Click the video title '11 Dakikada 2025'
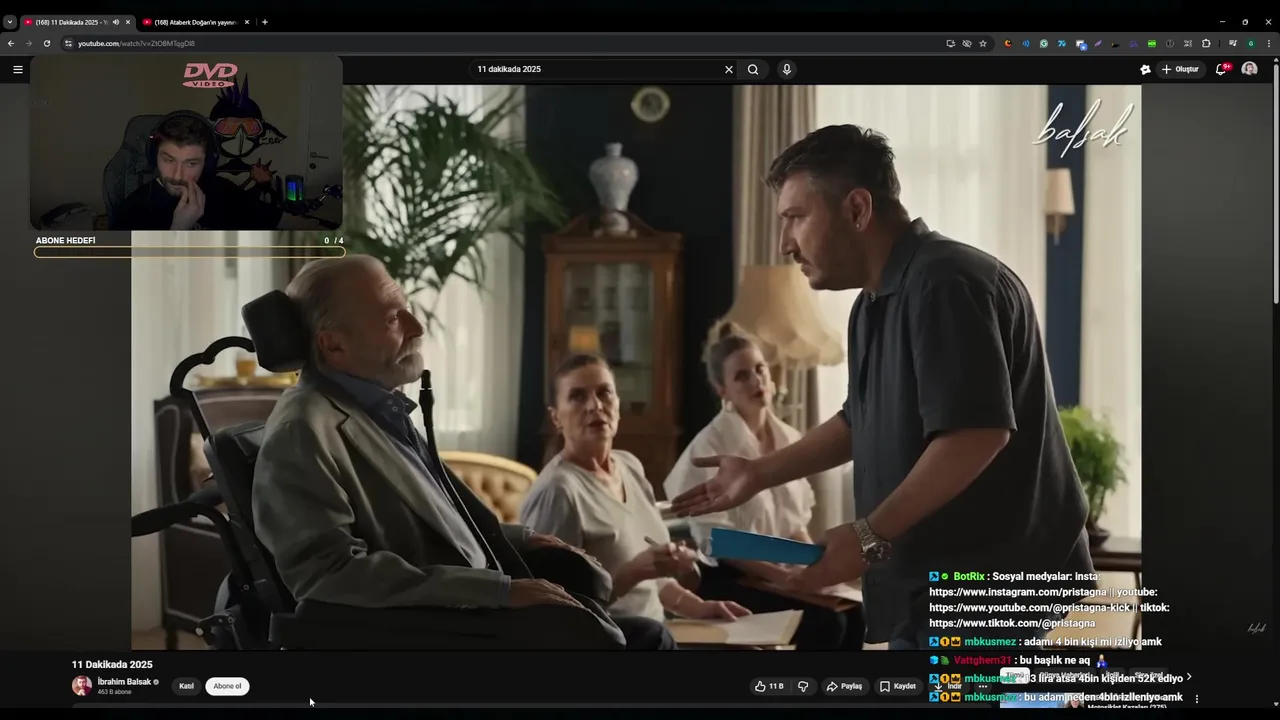 point(112,664)
